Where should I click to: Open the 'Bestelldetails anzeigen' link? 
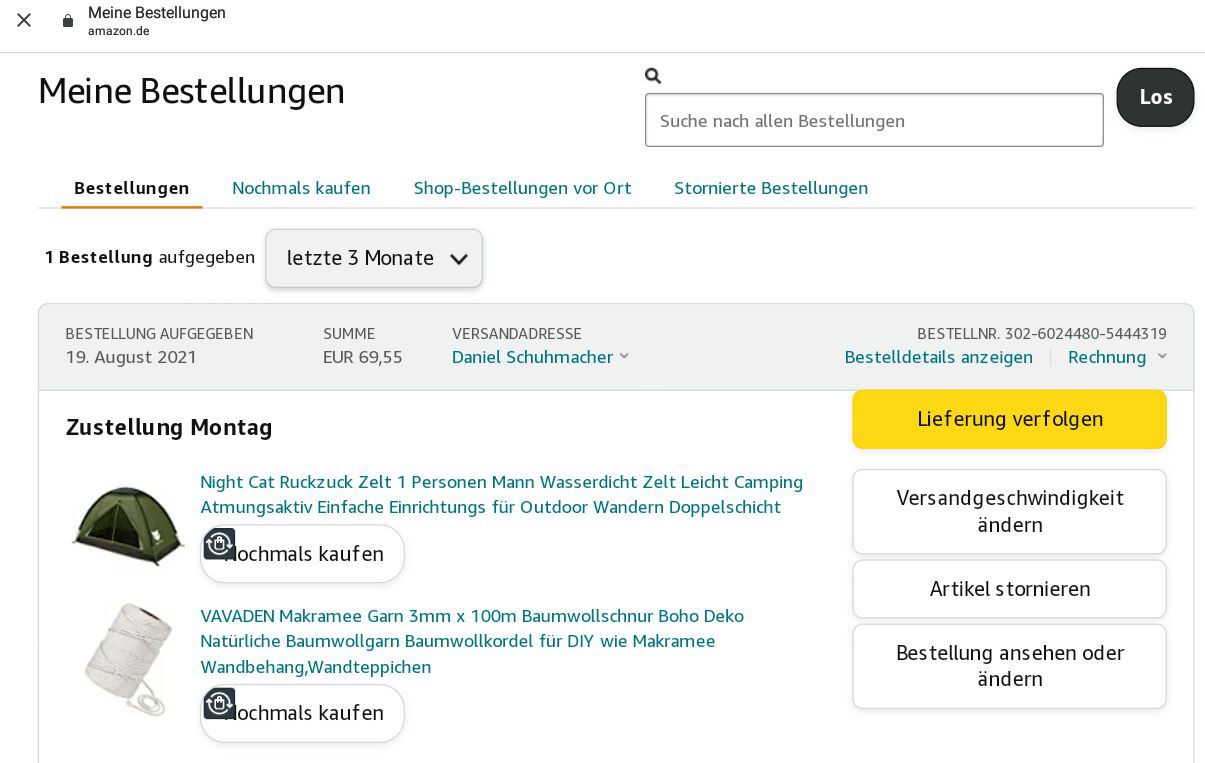tap(938, 357)
